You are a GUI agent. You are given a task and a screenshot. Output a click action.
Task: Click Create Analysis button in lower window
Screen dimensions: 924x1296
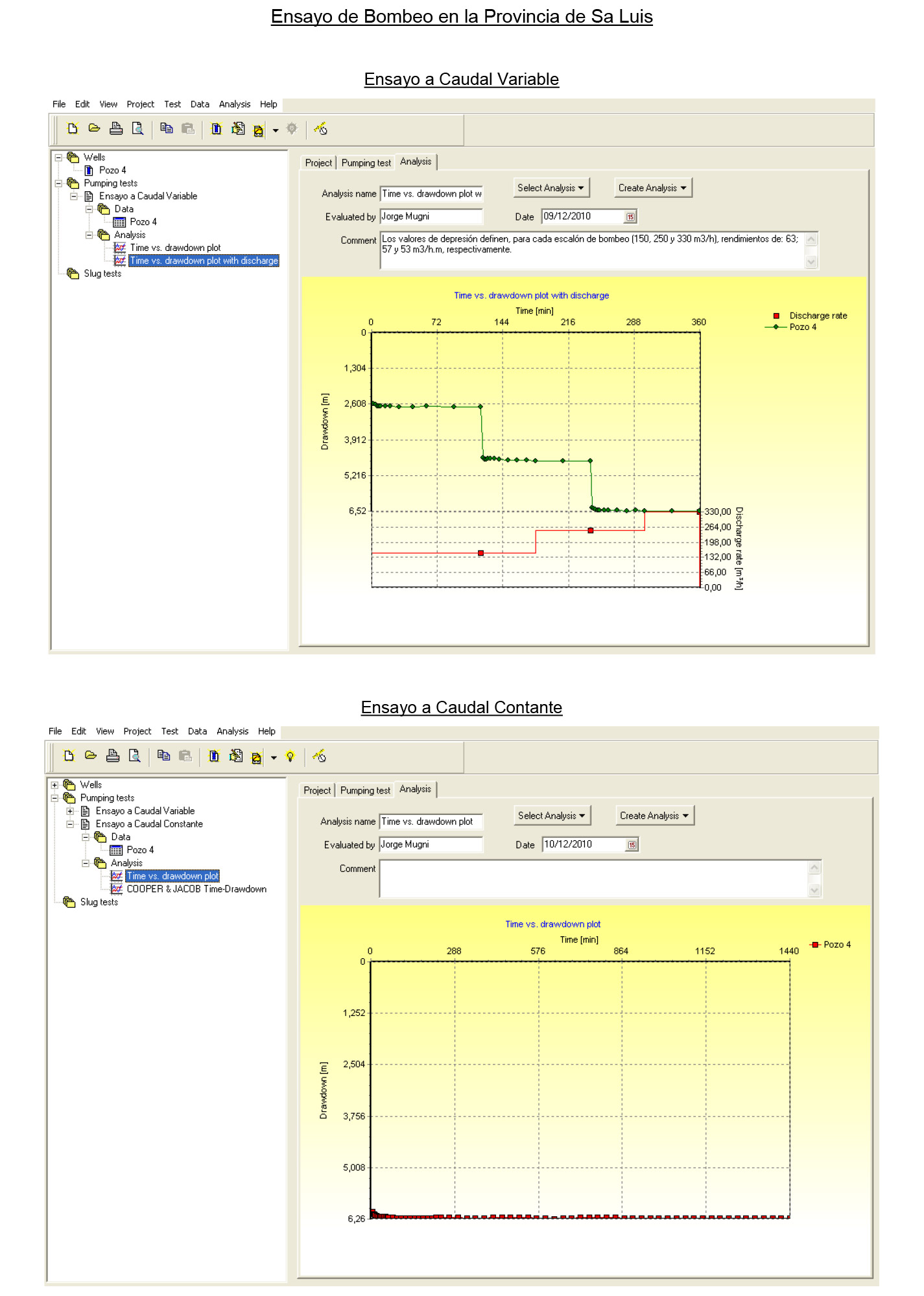tap(655, 816)
